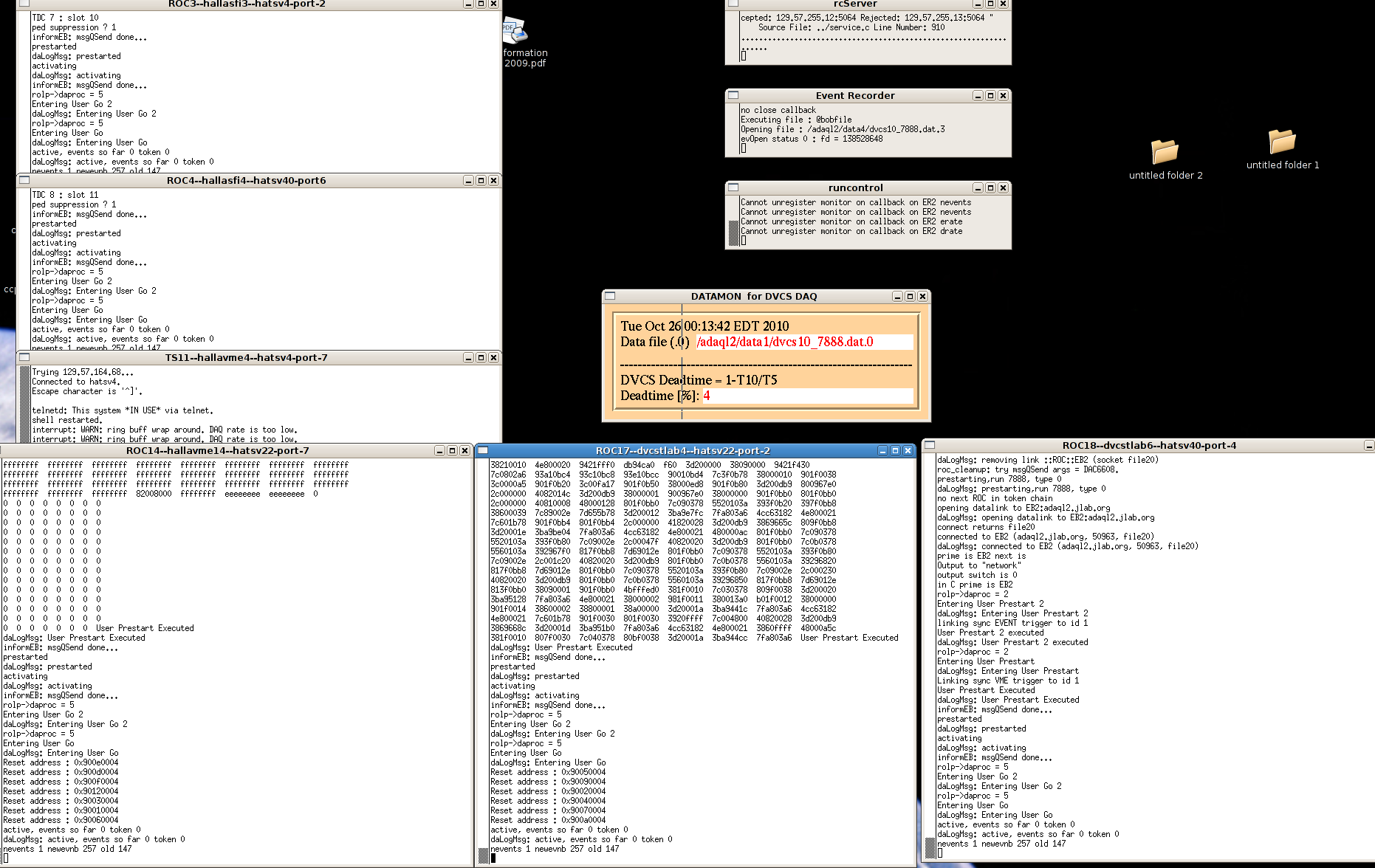This screenshot has height=868, width=1375.
Task: Open window menu of ROC18 terminal
Action: coord(930,445)
